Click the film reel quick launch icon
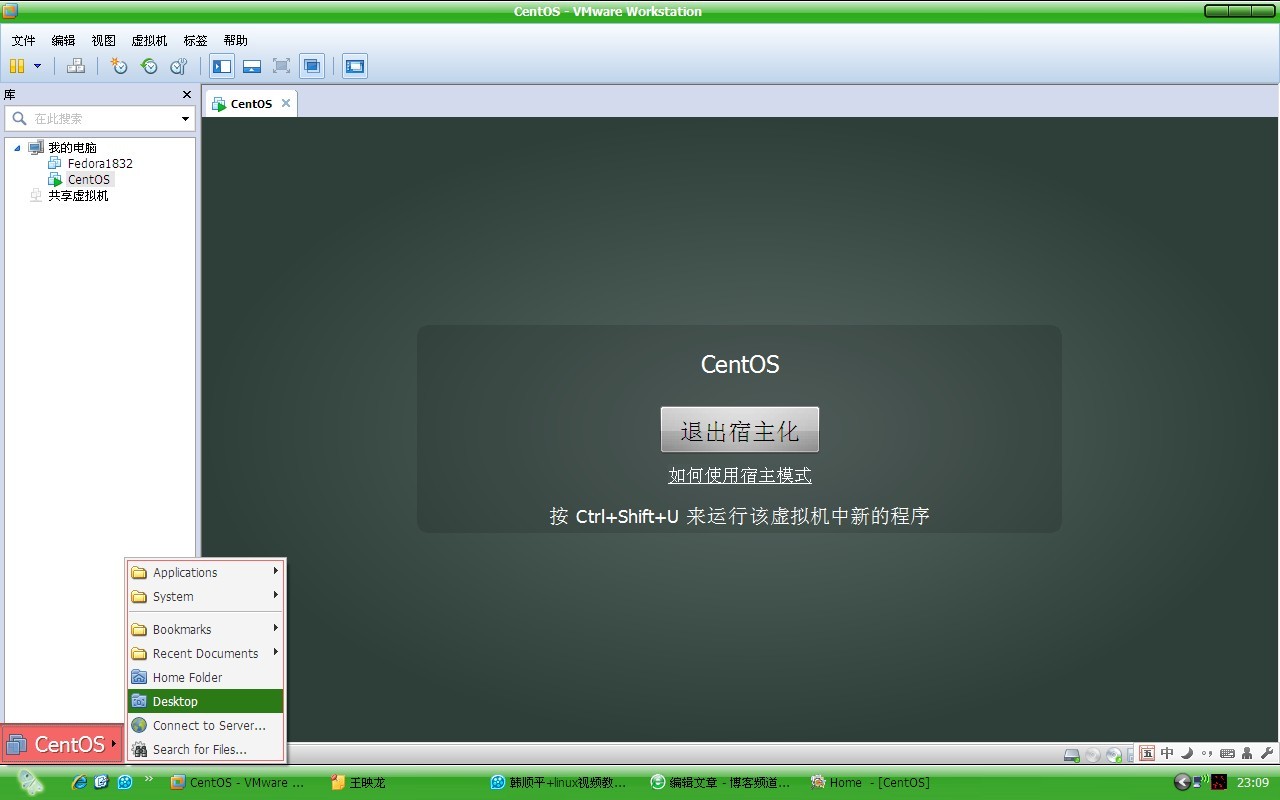Image resolution: width=1280 pixels, height=800 pixels. [x=125, y=782]
